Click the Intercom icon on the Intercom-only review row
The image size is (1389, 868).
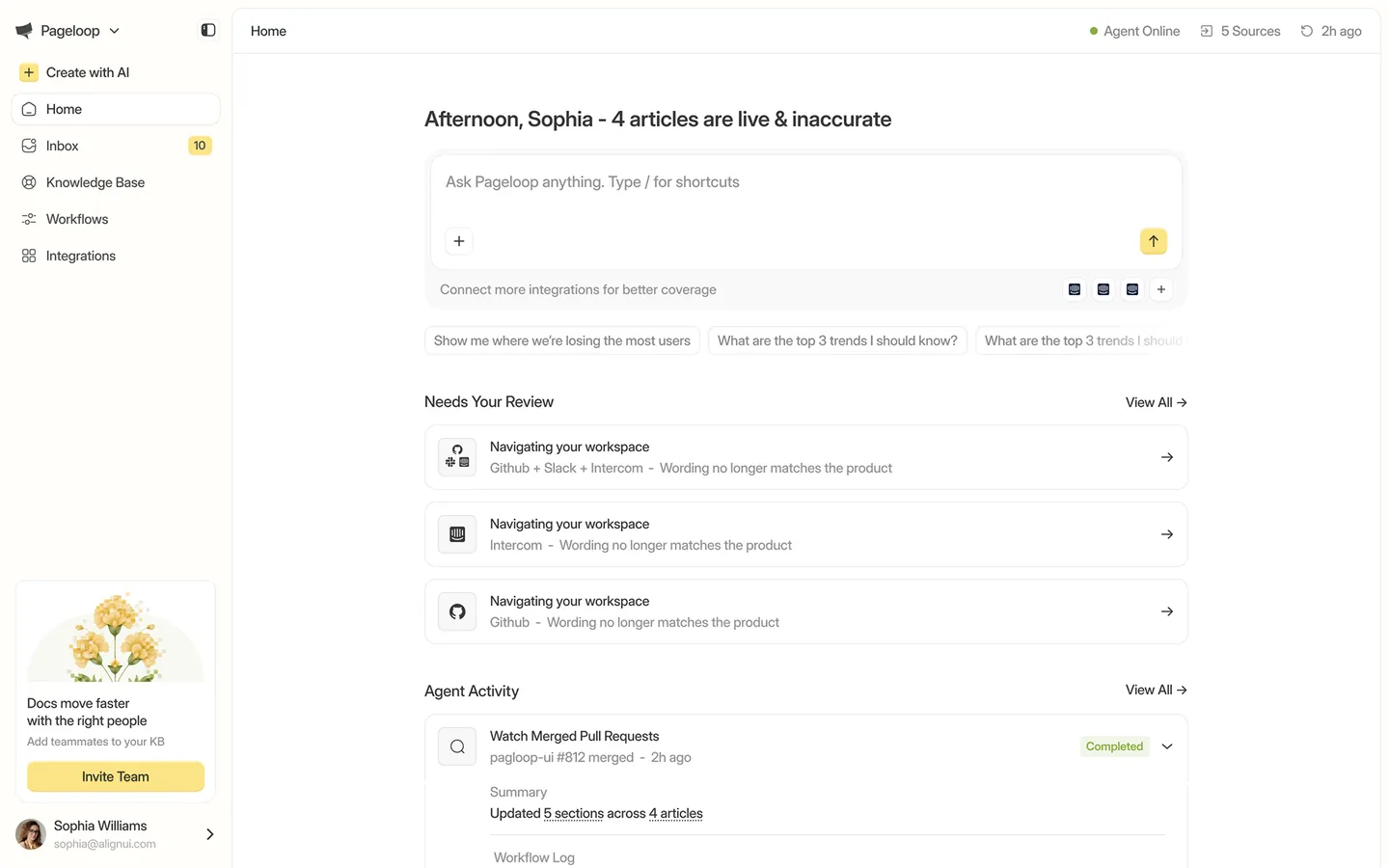tap(457, 534)
